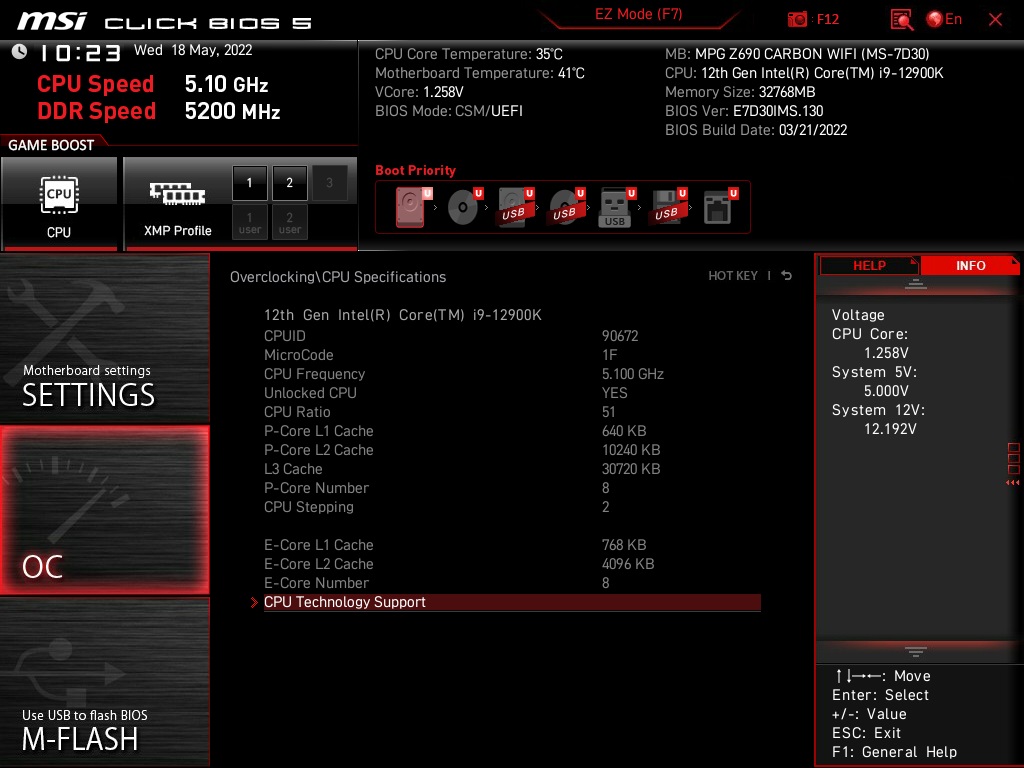1024x768 pixels.
Task: Switch to the HELP tab
Action: click(x=869, y=265)
